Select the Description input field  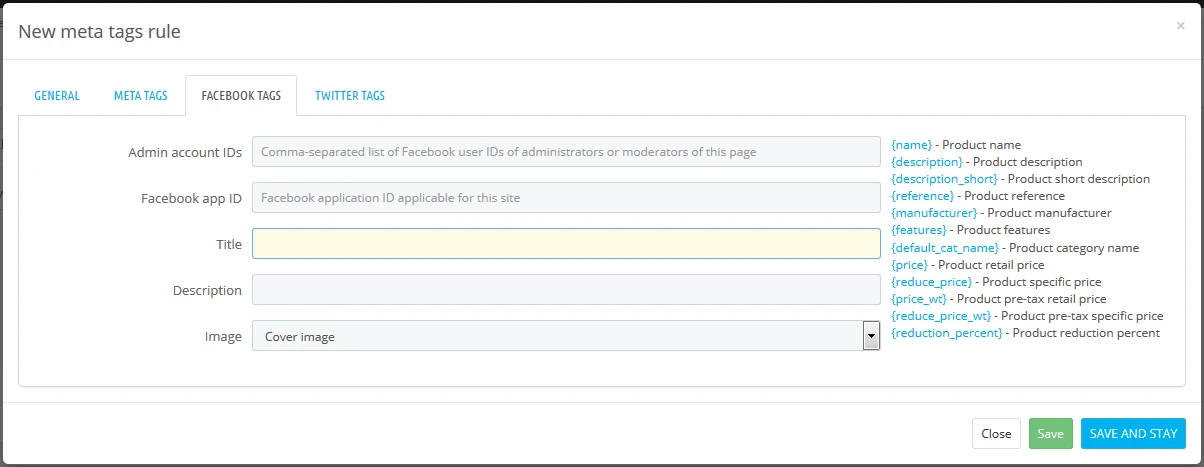tap(566, 290)
